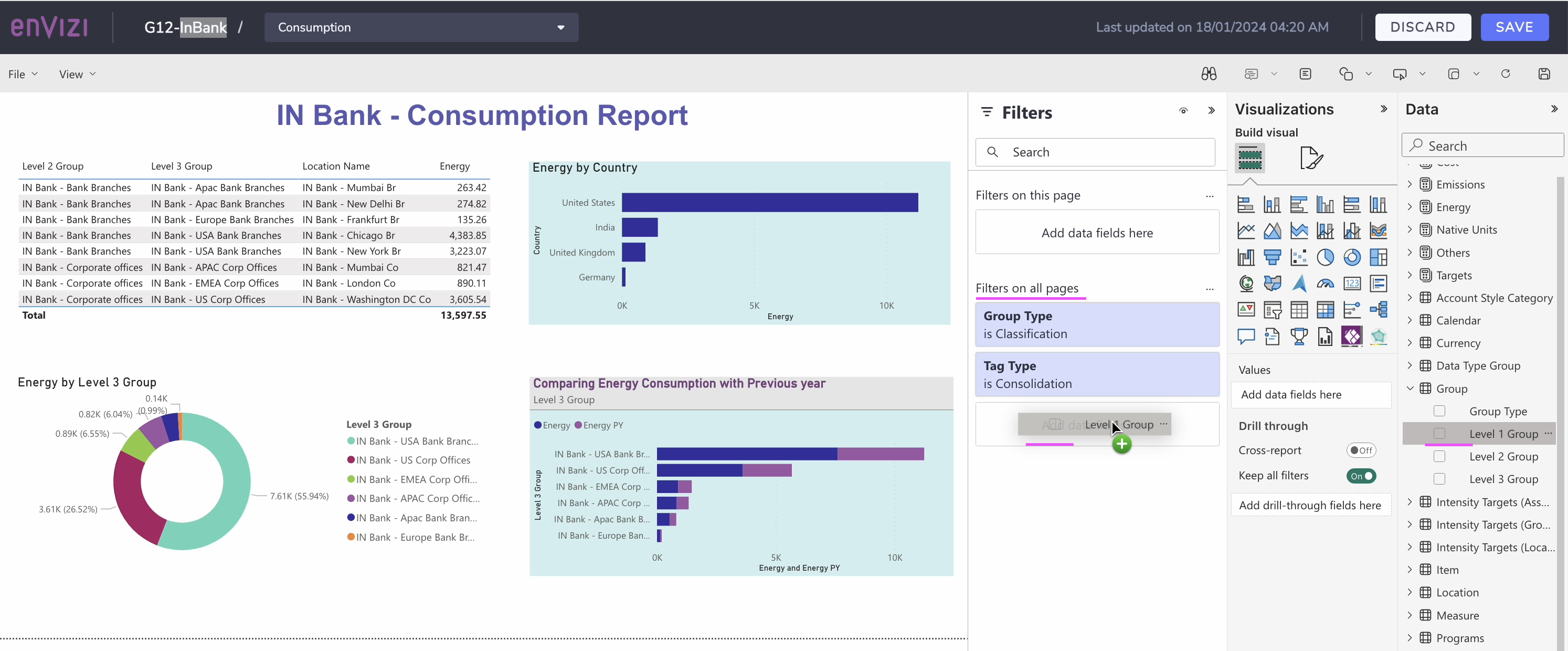Select the matrix visual icon
The image size is (1568, 651).
(1325, 310)
